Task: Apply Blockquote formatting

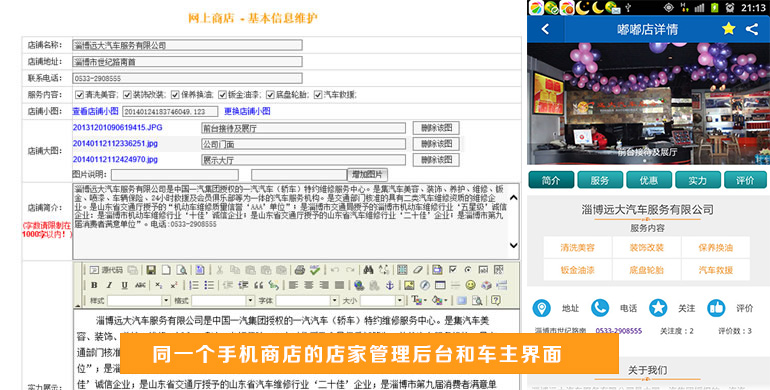Action: click(x=259, y=285)
